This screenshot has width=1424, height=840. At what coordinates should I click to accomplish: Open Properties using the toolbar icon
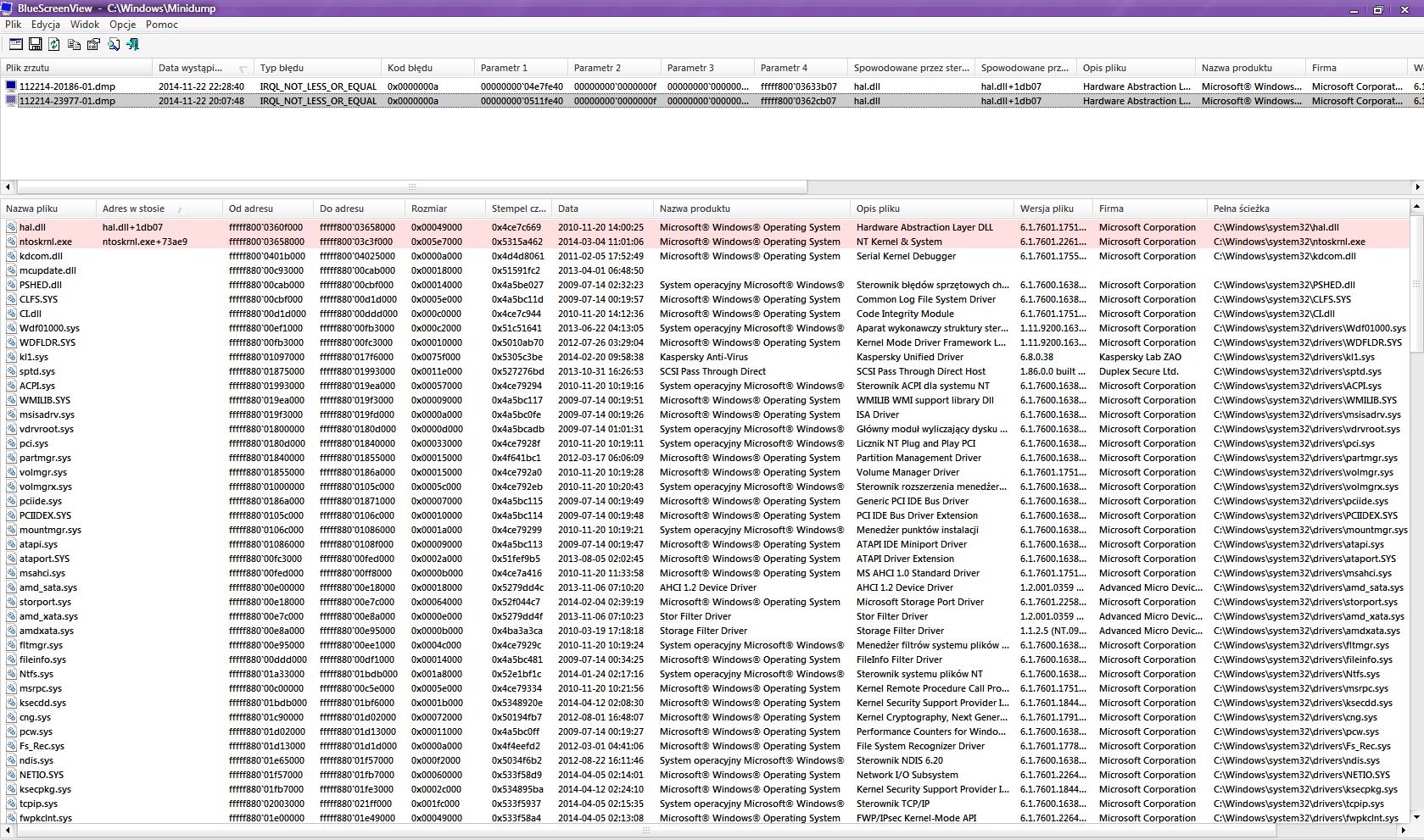pyautogui.click(x=93, y=44)
